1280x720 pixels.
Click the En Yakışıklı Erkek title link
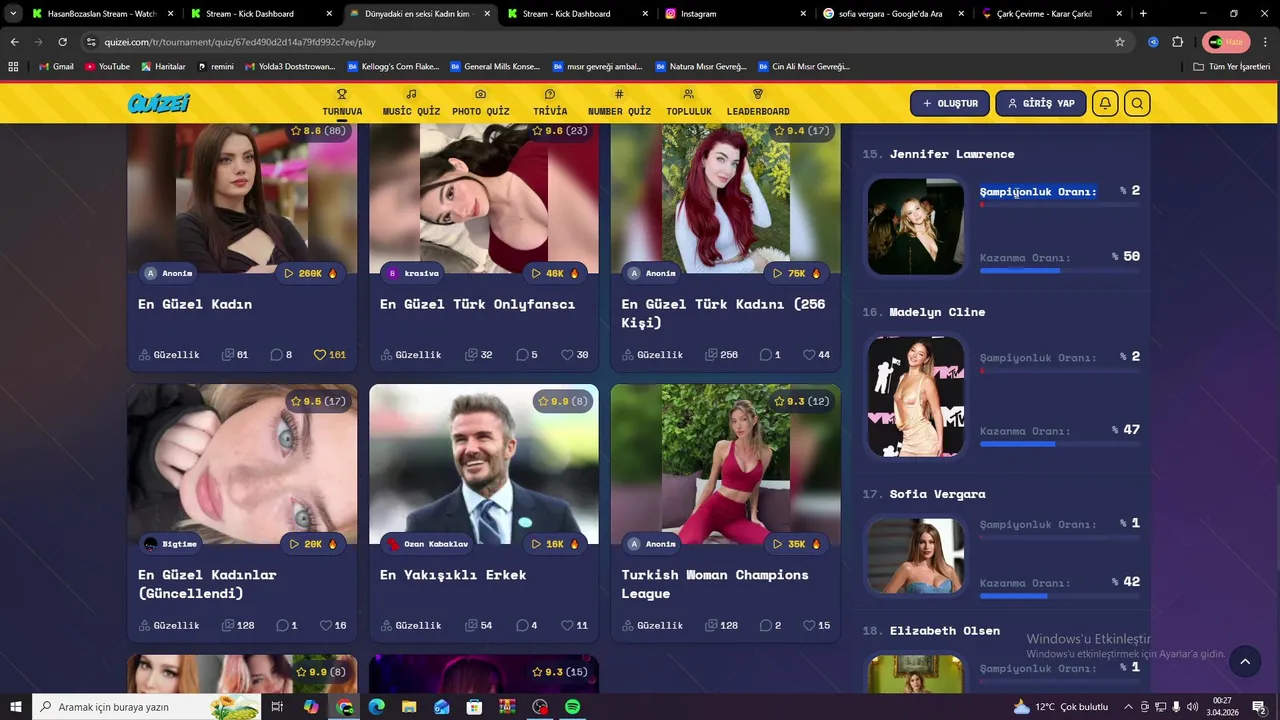[453, 575]
